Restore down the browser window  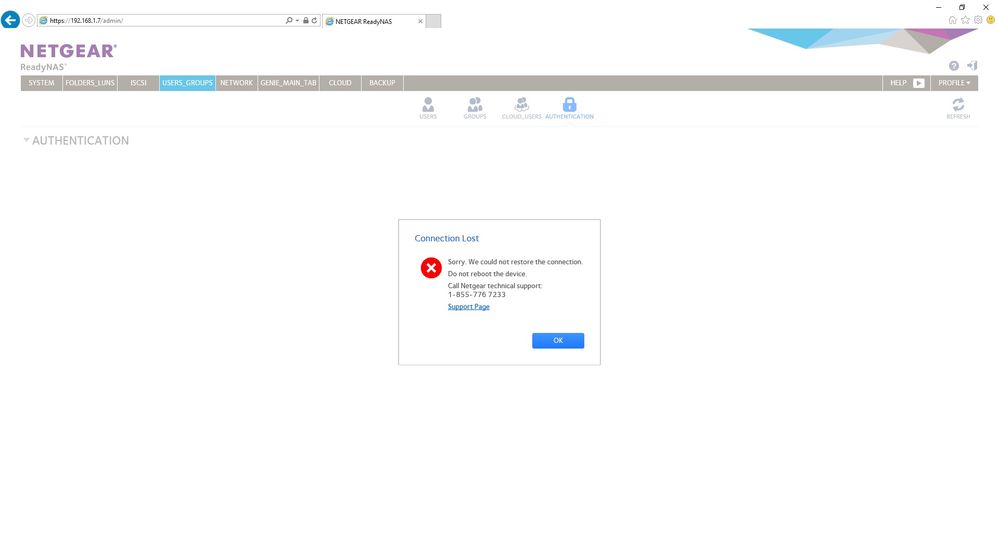(x=962, y=7)
